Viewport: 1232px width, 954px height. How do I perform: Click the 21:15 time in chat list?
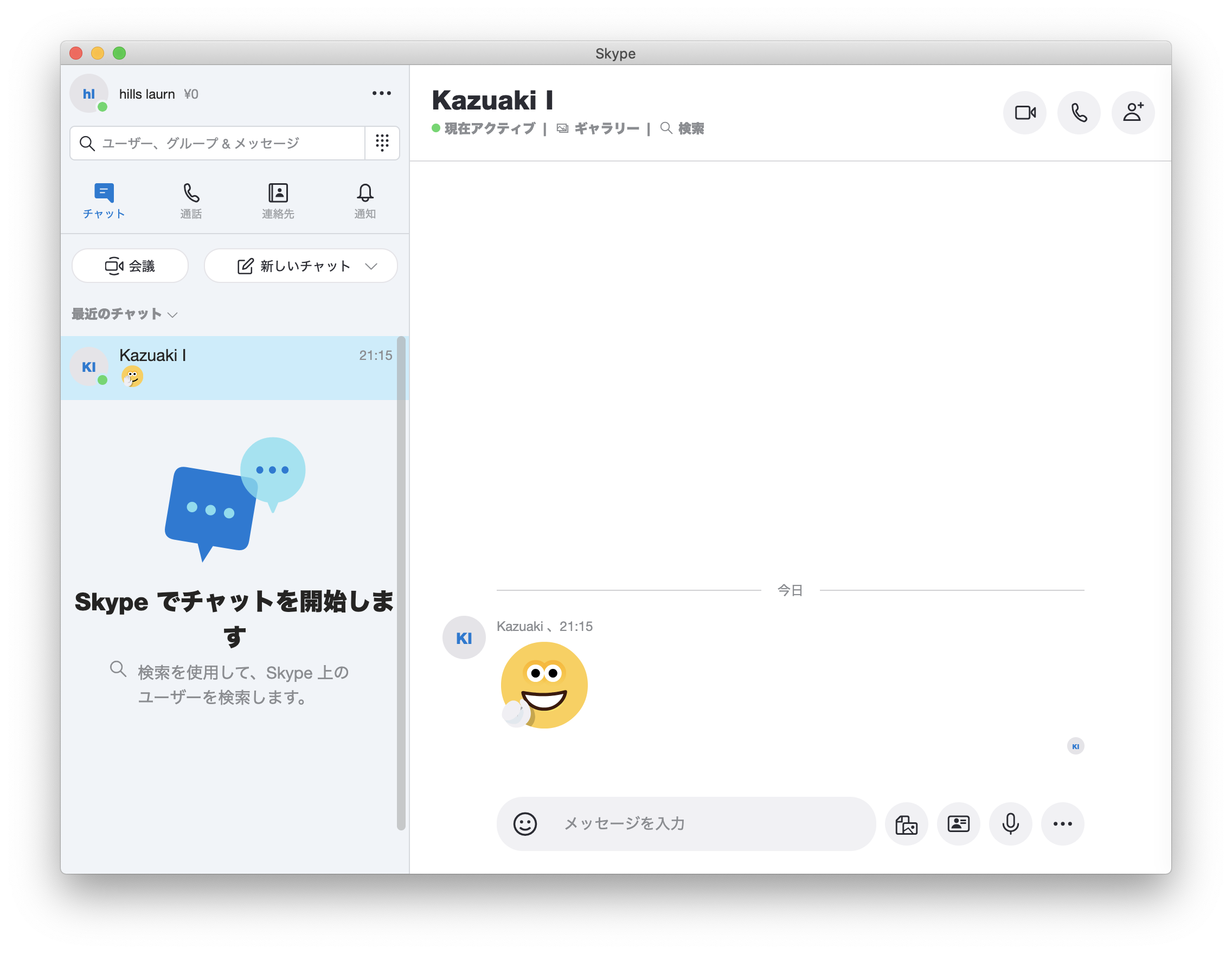[375, 355]
